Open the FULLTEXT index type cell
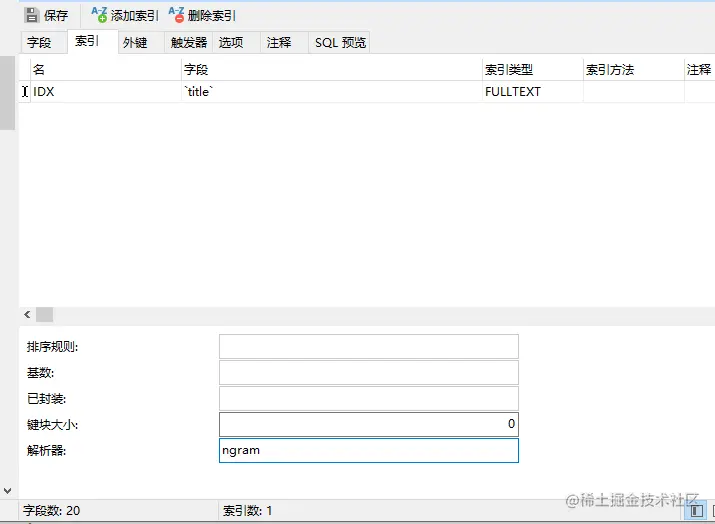The width and height of the screenshot is (715, 524). 533,92
